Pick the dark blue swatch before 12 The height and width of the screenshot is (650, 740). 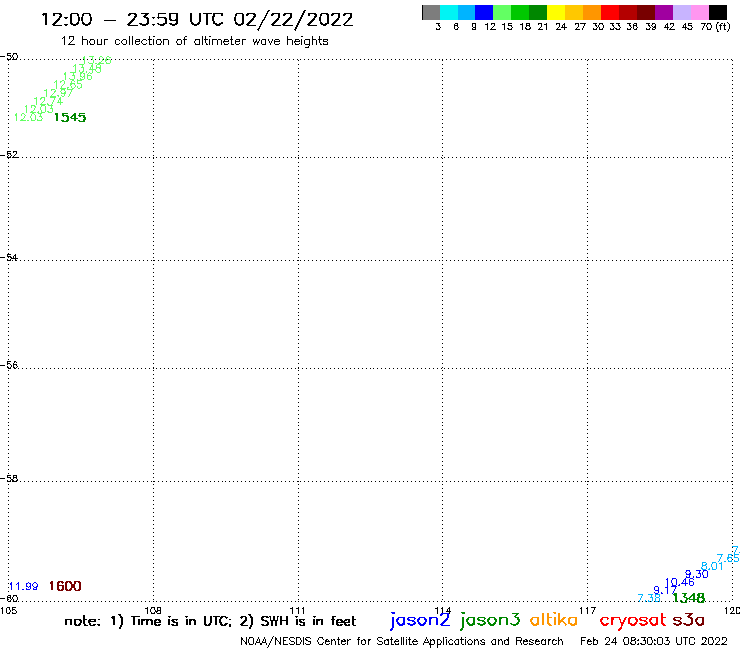click(484, 13)
